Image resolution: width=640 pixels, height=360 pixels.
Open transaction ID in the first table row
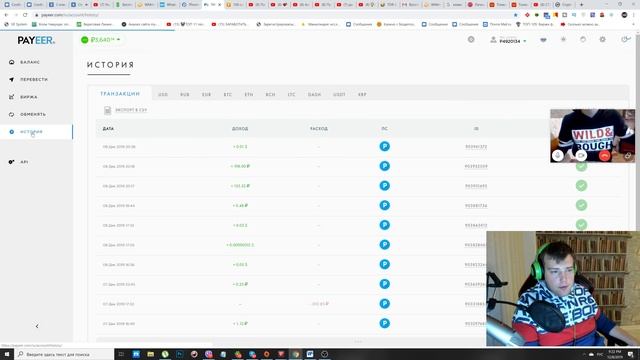(x=476, y=147)
